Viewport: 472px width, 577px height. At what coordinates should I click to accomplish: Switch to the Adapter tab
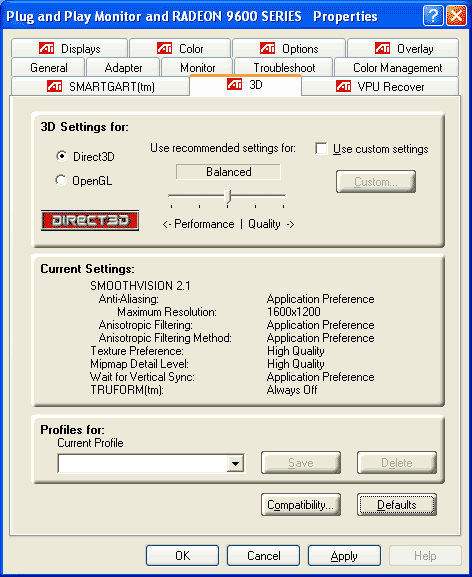point(123,68)
